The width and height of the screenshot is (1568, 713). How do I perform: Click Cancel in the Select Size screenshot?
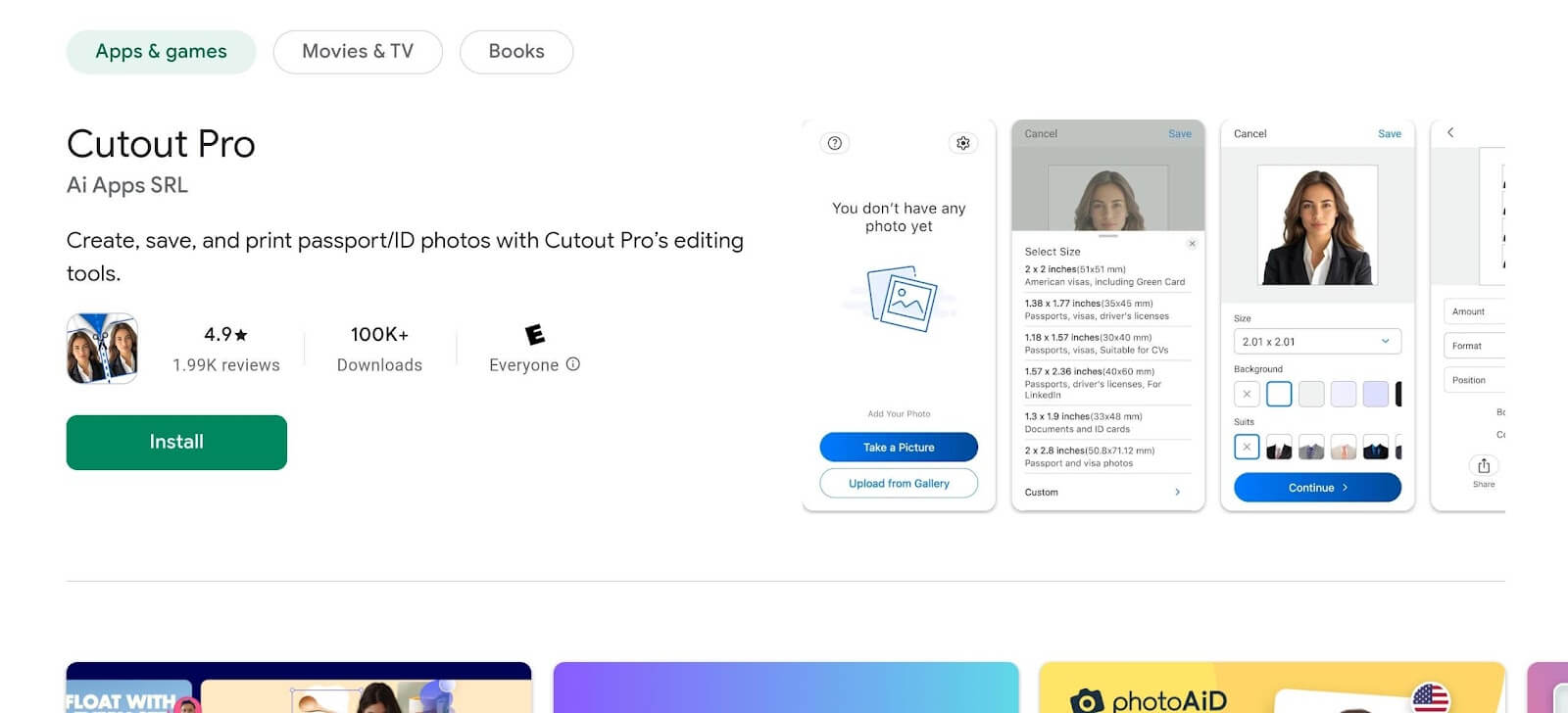point(1041,134)
